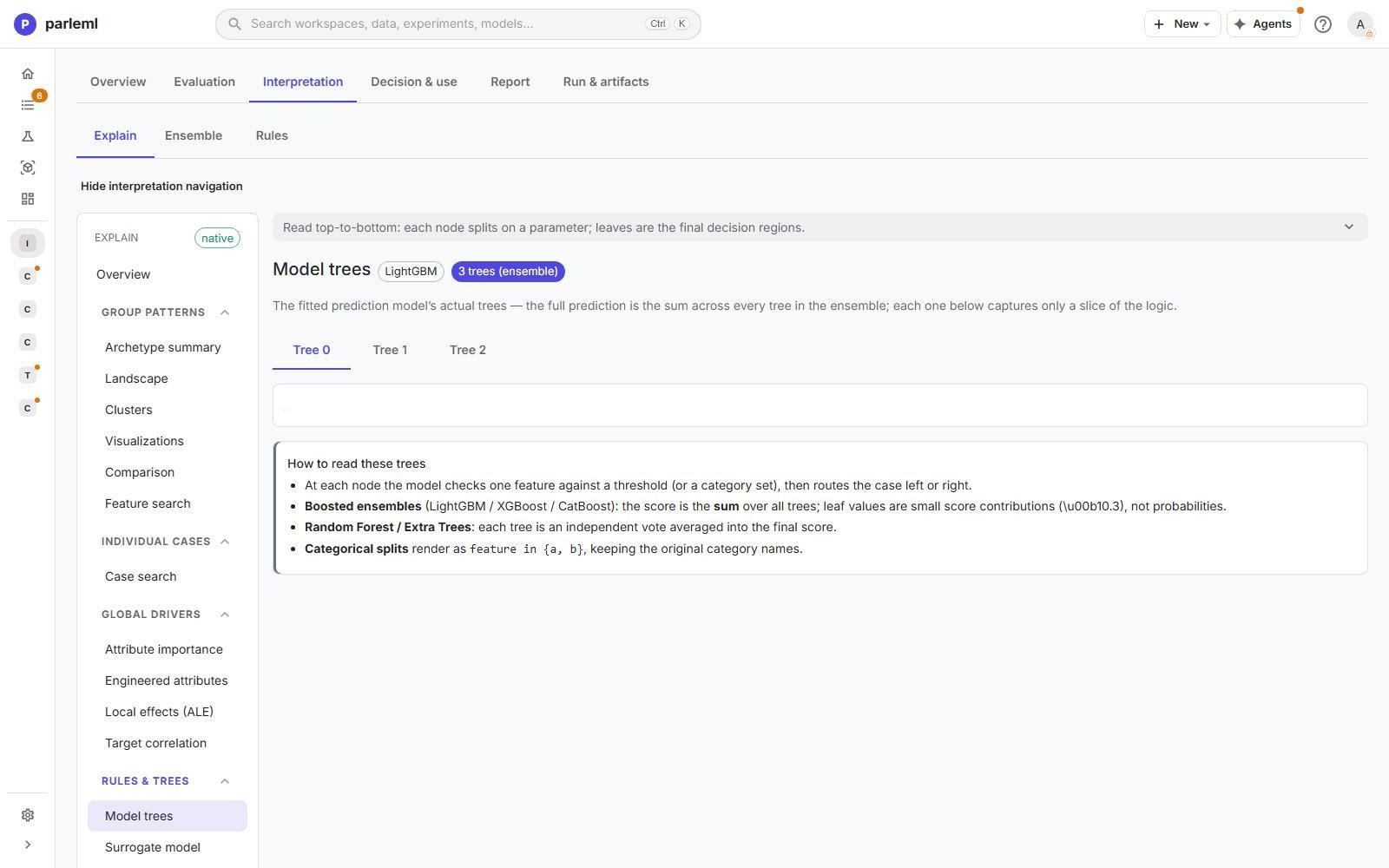Viewport: 1389px width, 868px height.
Task: Switch to the Evaluation tab
Action: pyautogui.click(x=204, y=82)
